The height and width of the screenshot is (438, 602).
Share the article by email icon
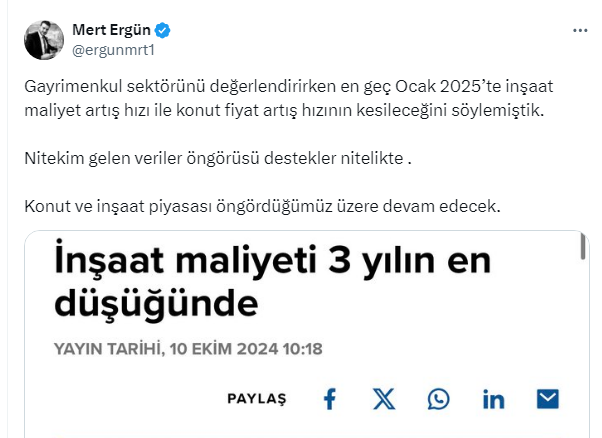click(x=548, y=399)
